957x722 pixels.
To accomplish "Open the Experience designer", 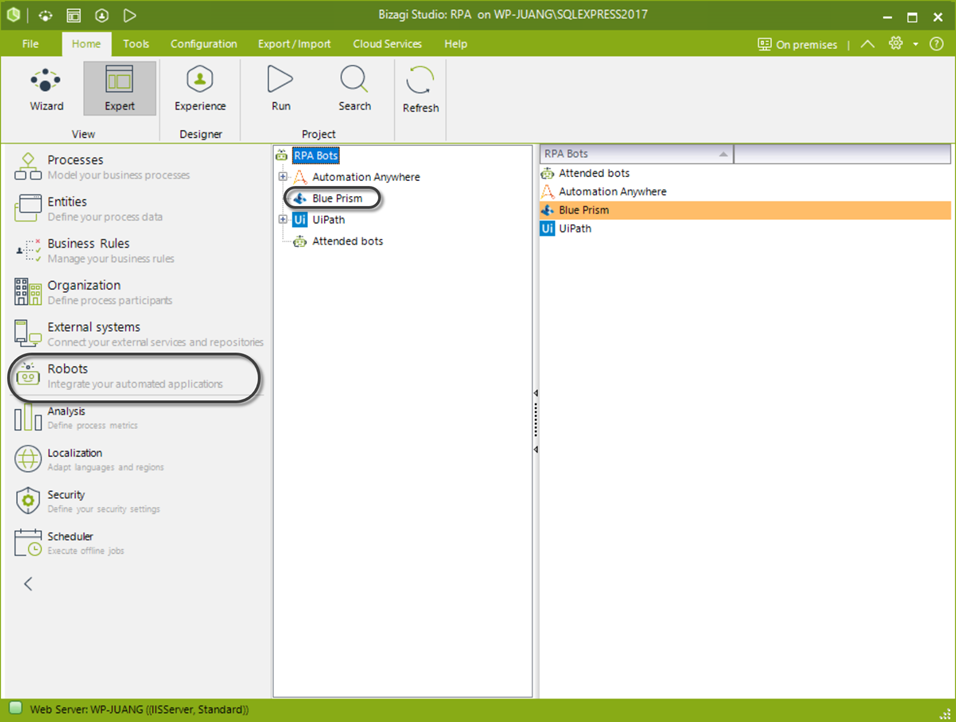I will [200, 89].
